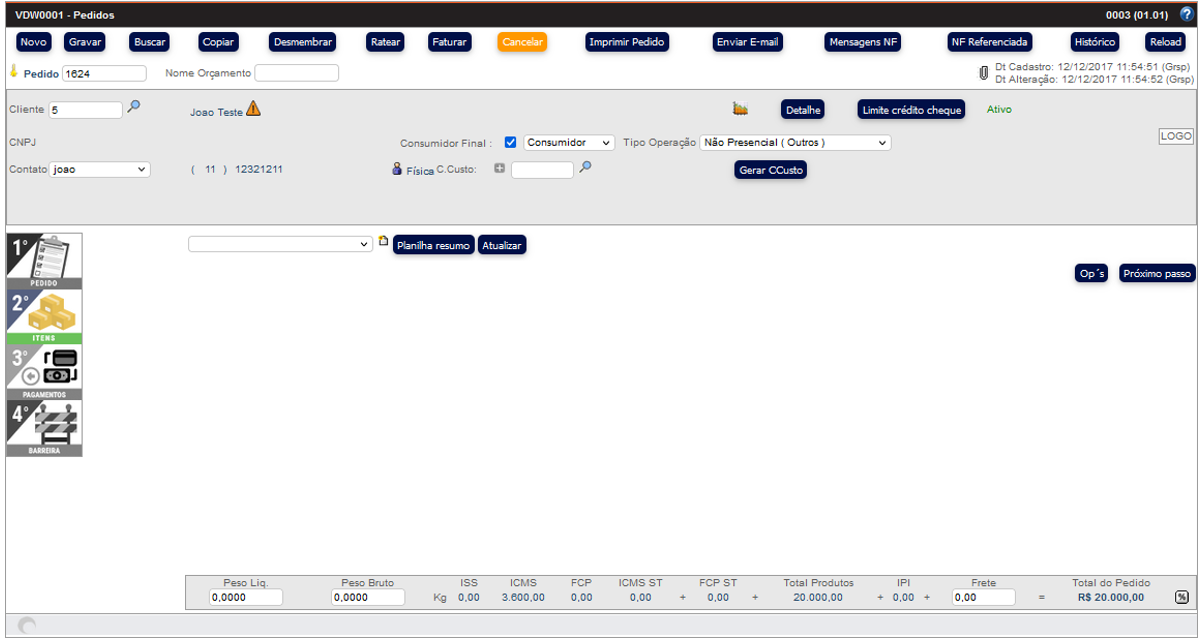The height and width of the screenshot is (640, 1199).
Task: Open the Contato dropdown showing joao
Action: pos(99,170)
